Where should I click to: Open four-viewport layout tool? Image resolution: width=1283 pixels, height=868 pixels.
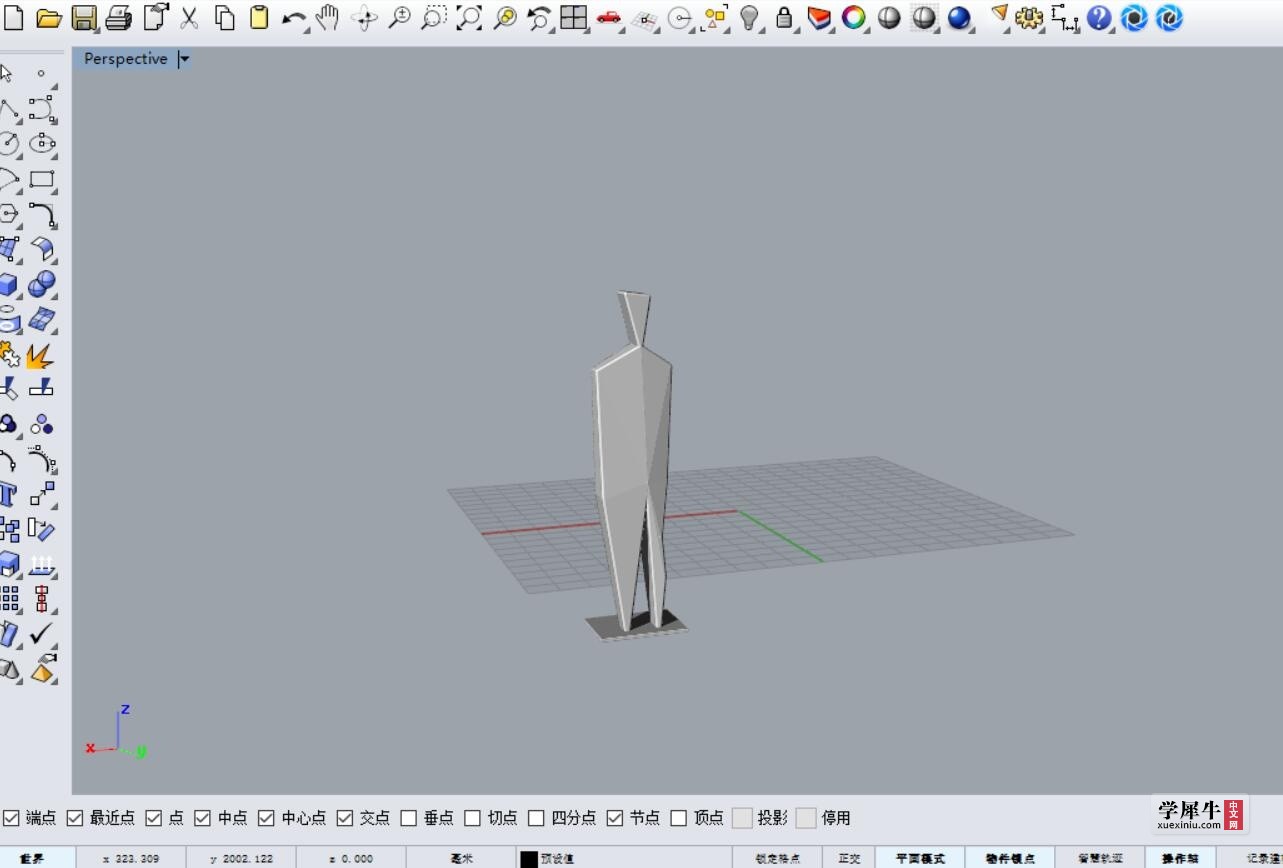coord(573,18)
